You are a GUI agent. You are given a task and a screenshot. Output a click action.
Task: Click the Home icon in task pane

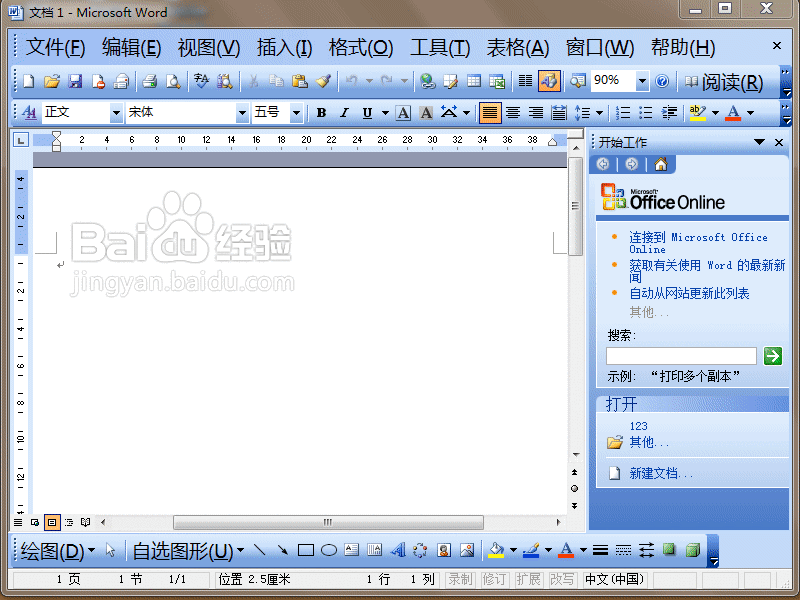(661, 164)
